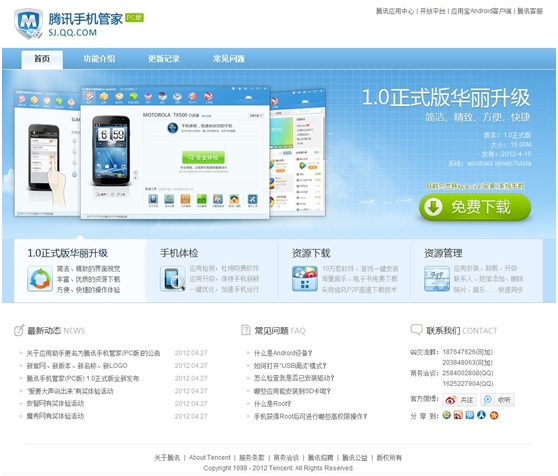Click the center app screenshot in the banner
The image size is (558, 476).
[175, 153]
